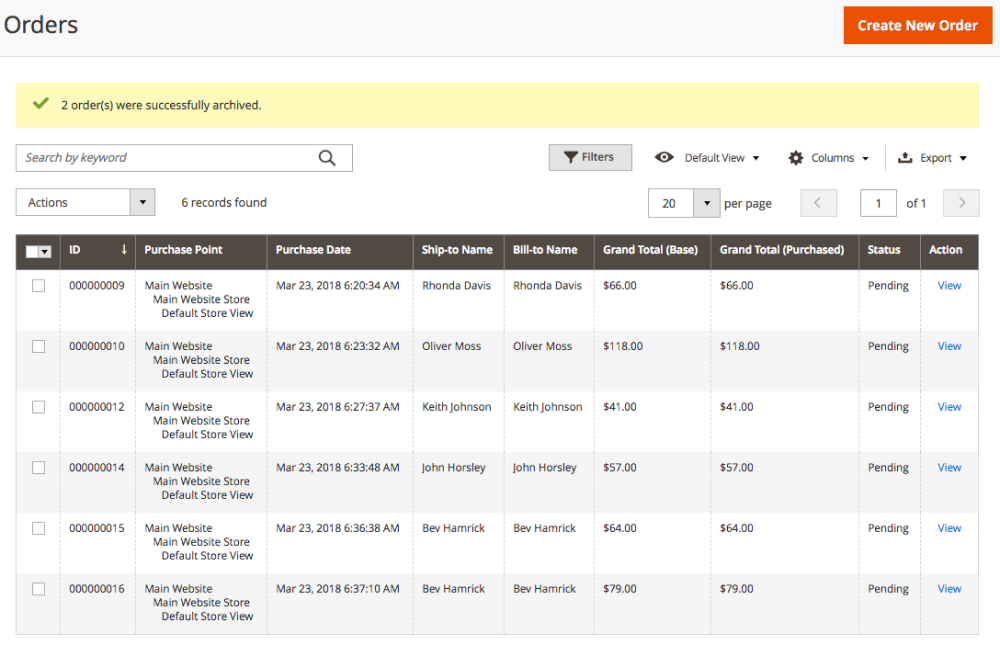Viewport: 1000px width, 645px height.
Task: Expand the Export dropdown
Action: point(944,158)
